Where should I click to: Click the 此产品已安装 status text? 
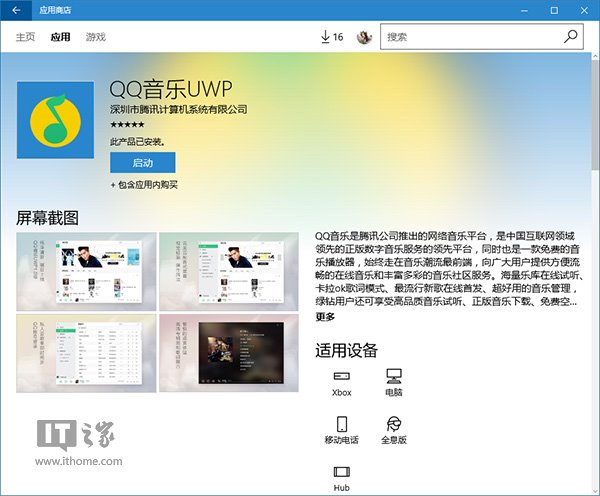[x=138, y=142]
